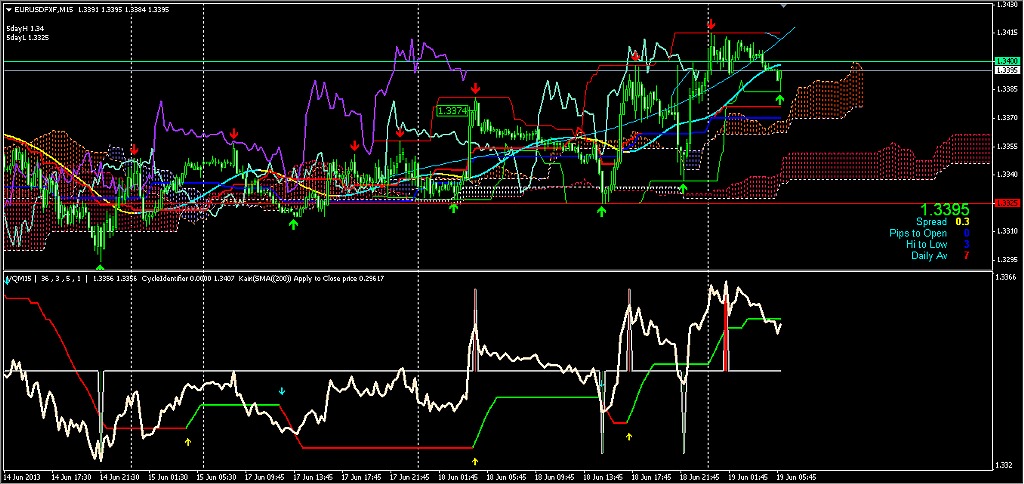The width and height of the screenshot is (1024, 484).
Task: Click the Daily Av readout
Action: (x=940, y=255)
